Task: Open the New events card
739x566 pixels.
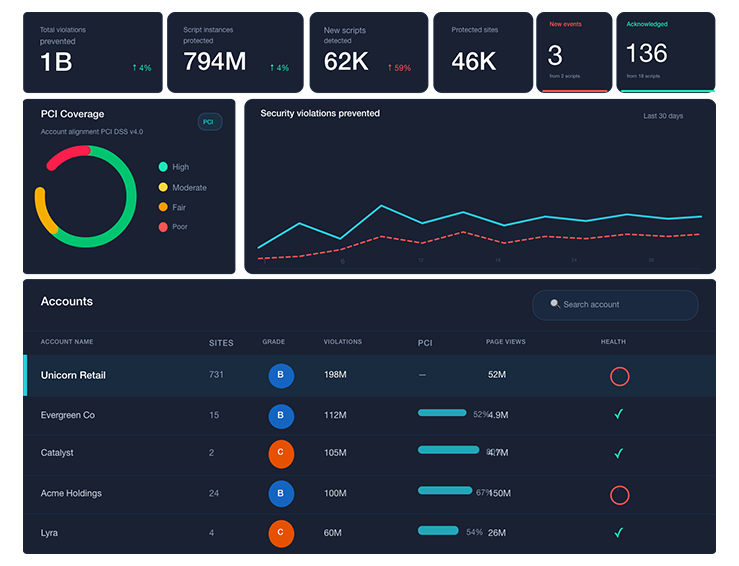Action: [x=574, y=52]
